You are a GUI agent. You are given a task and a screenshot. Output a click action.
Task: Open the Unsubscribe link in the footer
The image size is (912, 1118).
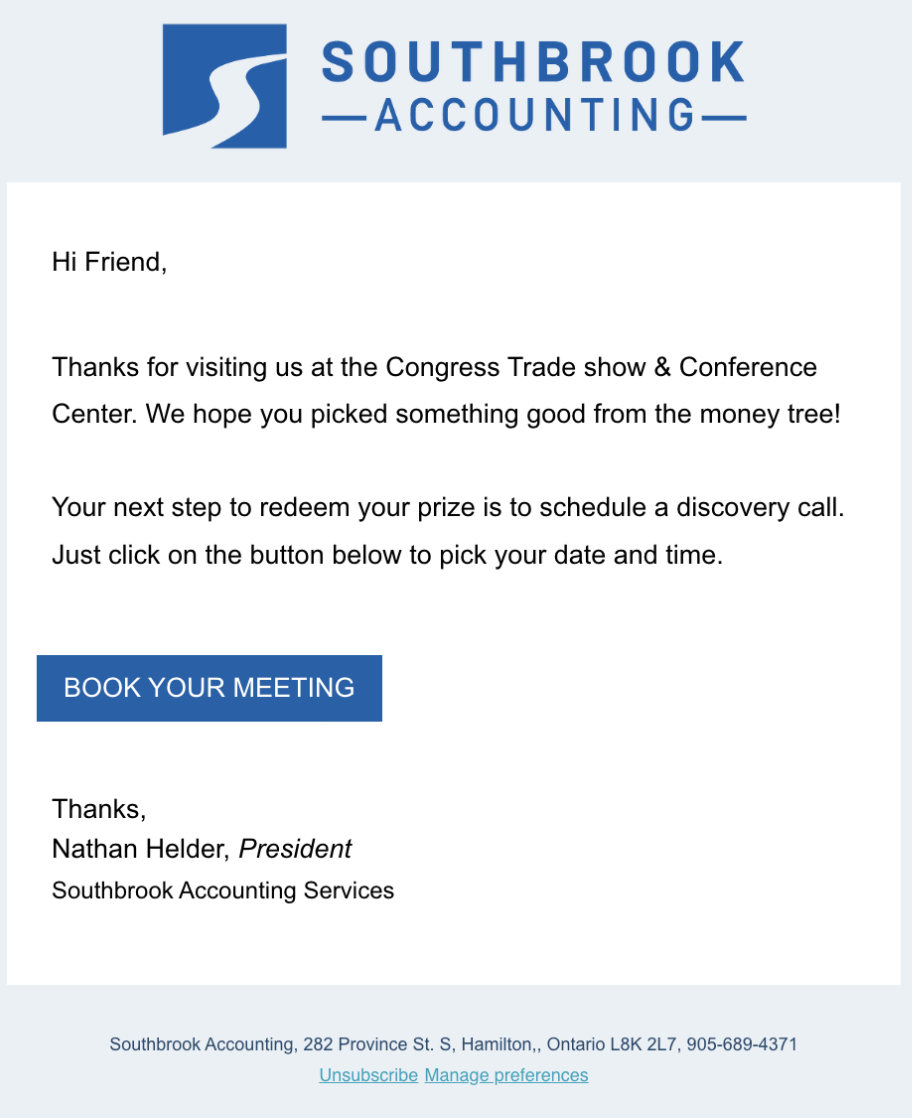coord(368,1075)
